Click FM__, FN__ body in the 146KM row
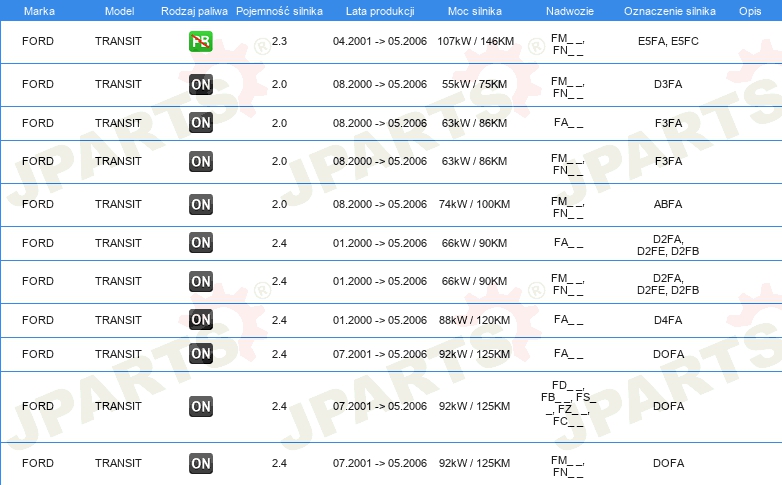Image resolution: width=782 pixels, height=485 pixels. coord(568,44)
